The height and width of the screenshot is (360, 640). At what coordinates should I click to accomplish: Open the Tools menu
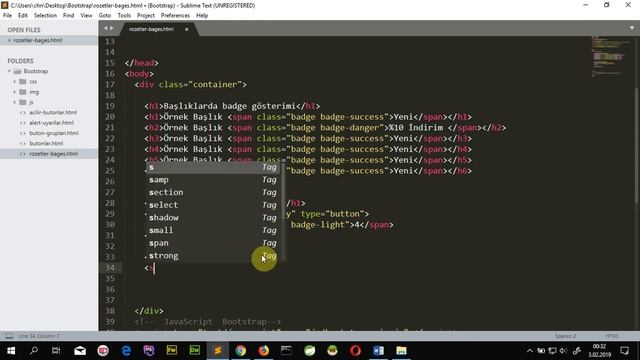pos(124,16)
